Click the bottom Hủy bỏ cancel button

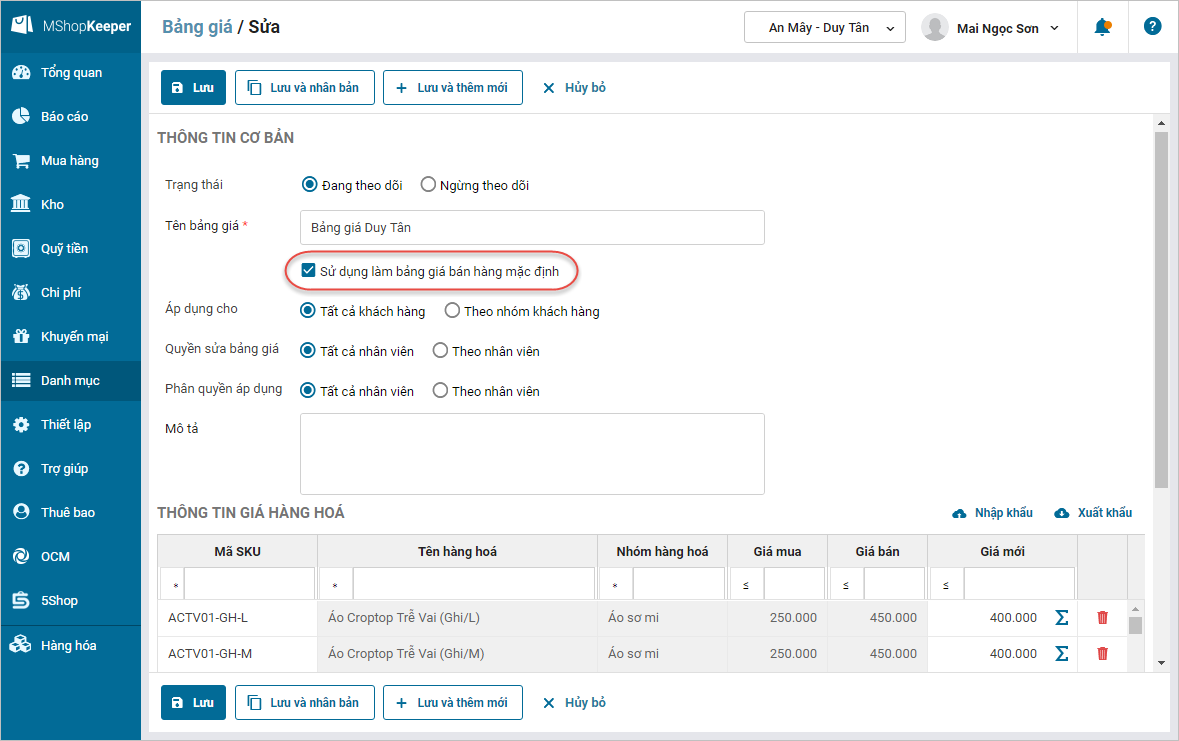[574, 703]
